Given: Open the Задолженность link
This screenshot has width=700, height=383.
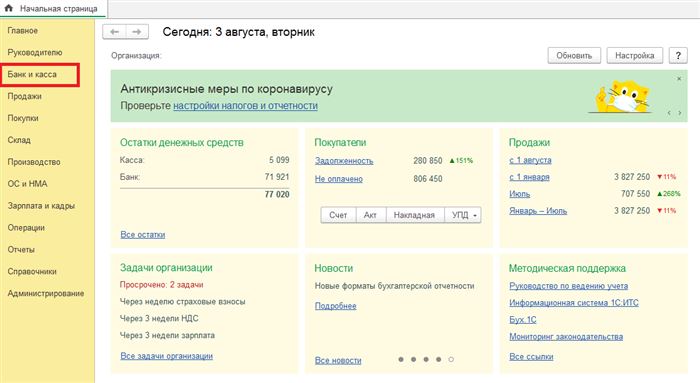Looking at the screenshot, I should click(x=344, y=161).
